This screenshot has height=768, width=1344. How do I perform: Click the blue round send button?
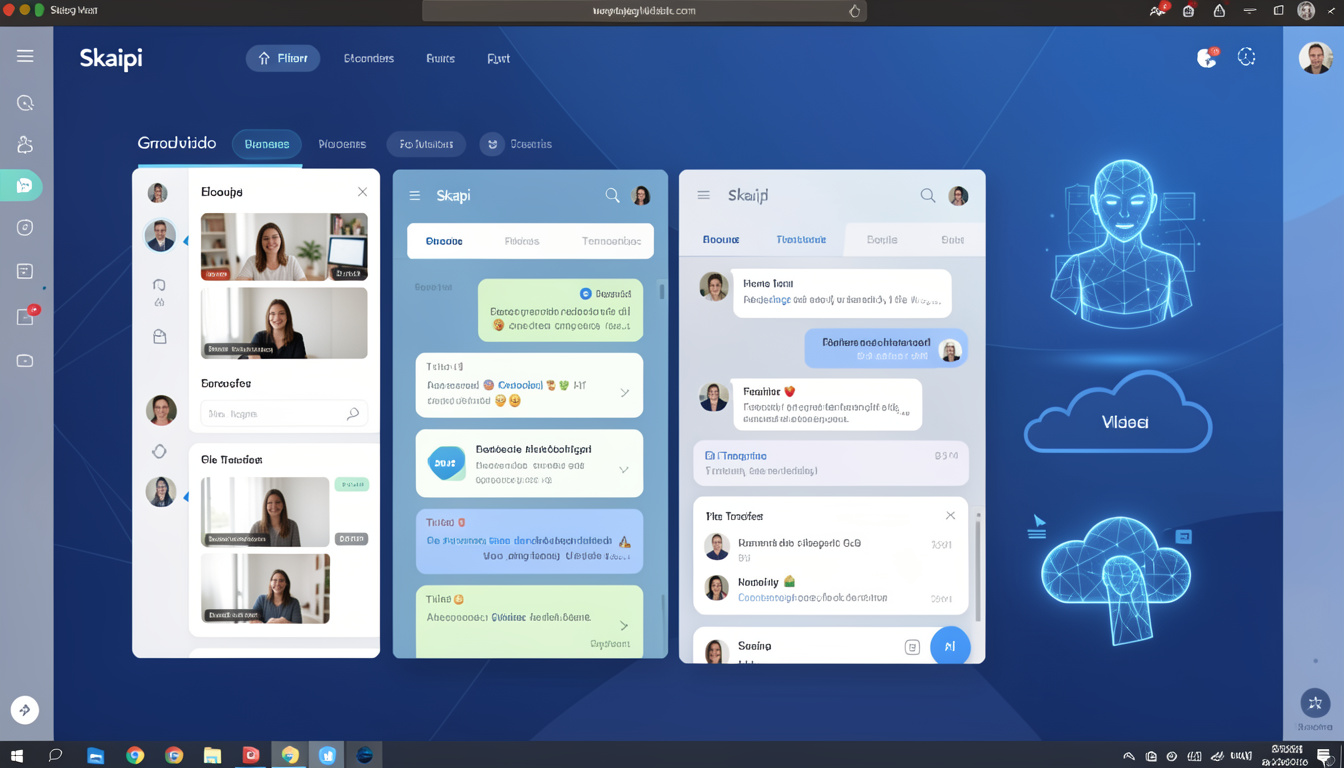949,646
